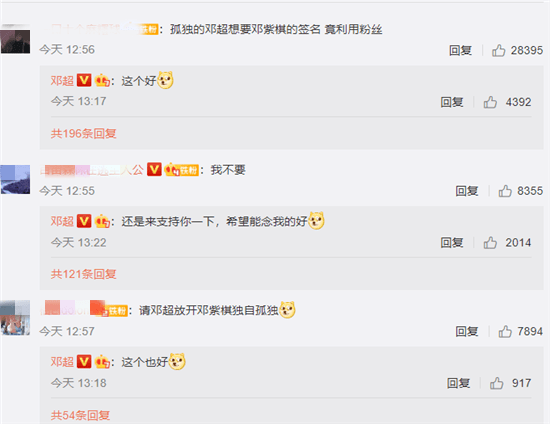This screenshot has height=424, width=550.
Task: Click thumbs-up on the 8355-likes comment
Action: point(505,191)
